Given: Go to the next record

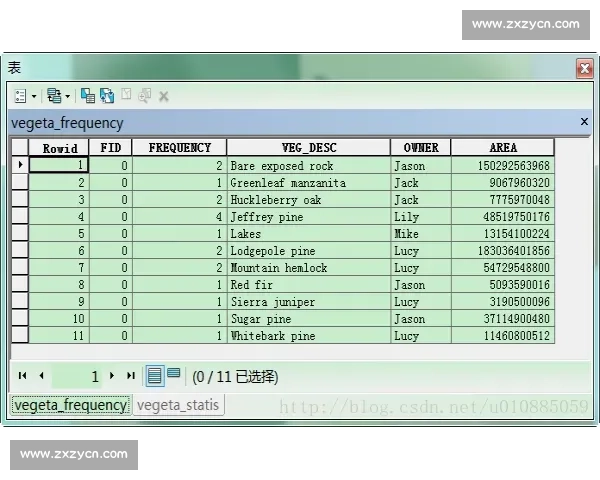Looking at the screenshot, I should pyautogui.click(x=112, y=376).
